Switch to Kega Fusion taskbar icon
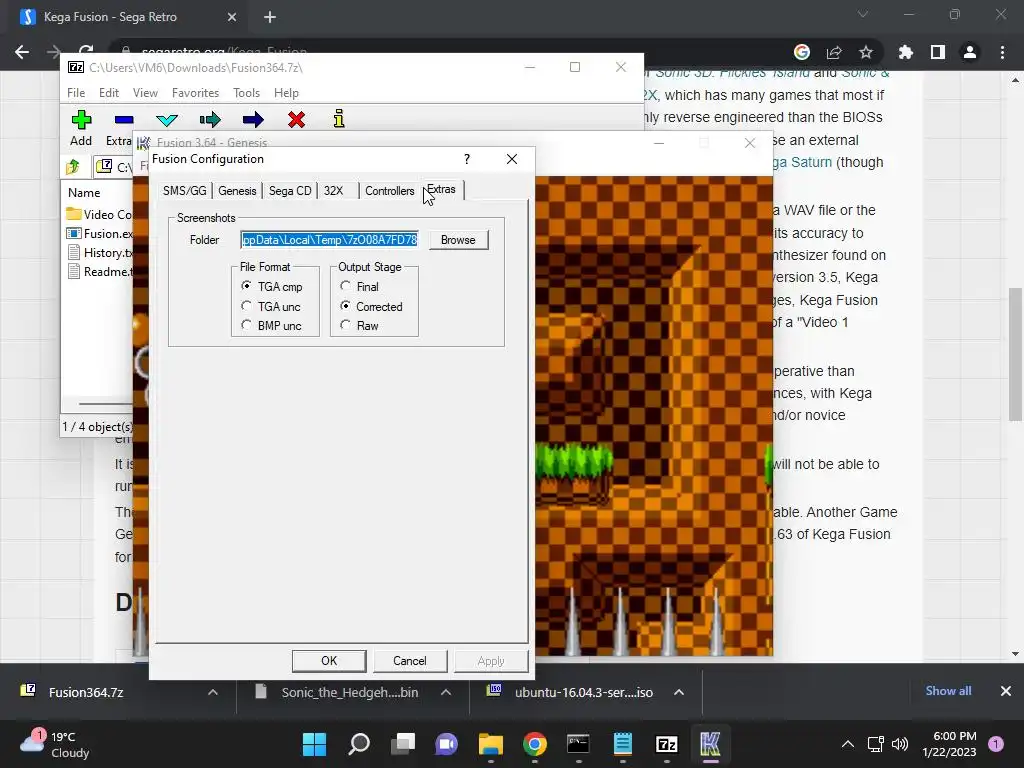Viewport: 1024px width, 768px height. tap(710, 744)
